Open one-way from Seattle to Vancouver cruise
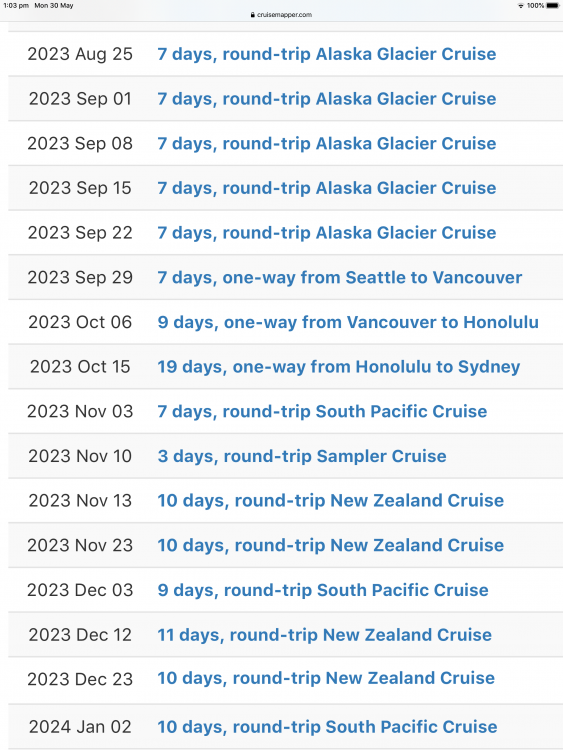Image resolution: width=563 pixels, height=750 pixels. point(340,277)
